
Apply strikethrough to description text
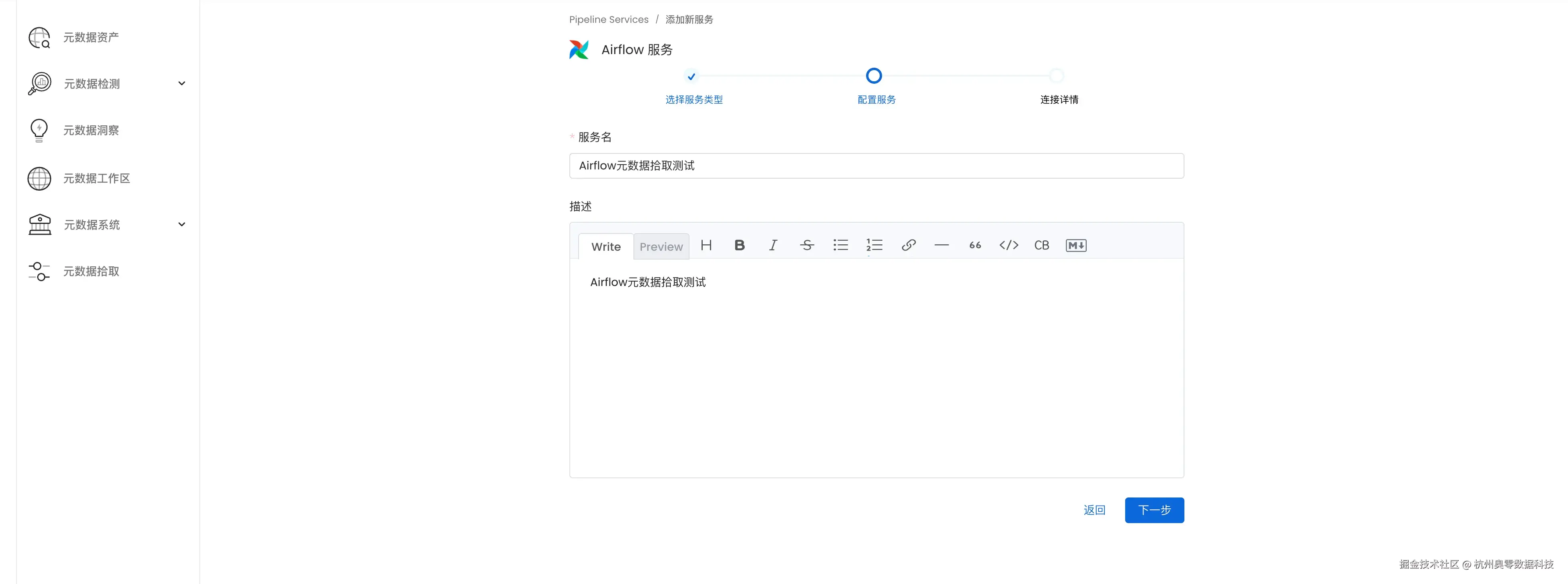(806, 246)
